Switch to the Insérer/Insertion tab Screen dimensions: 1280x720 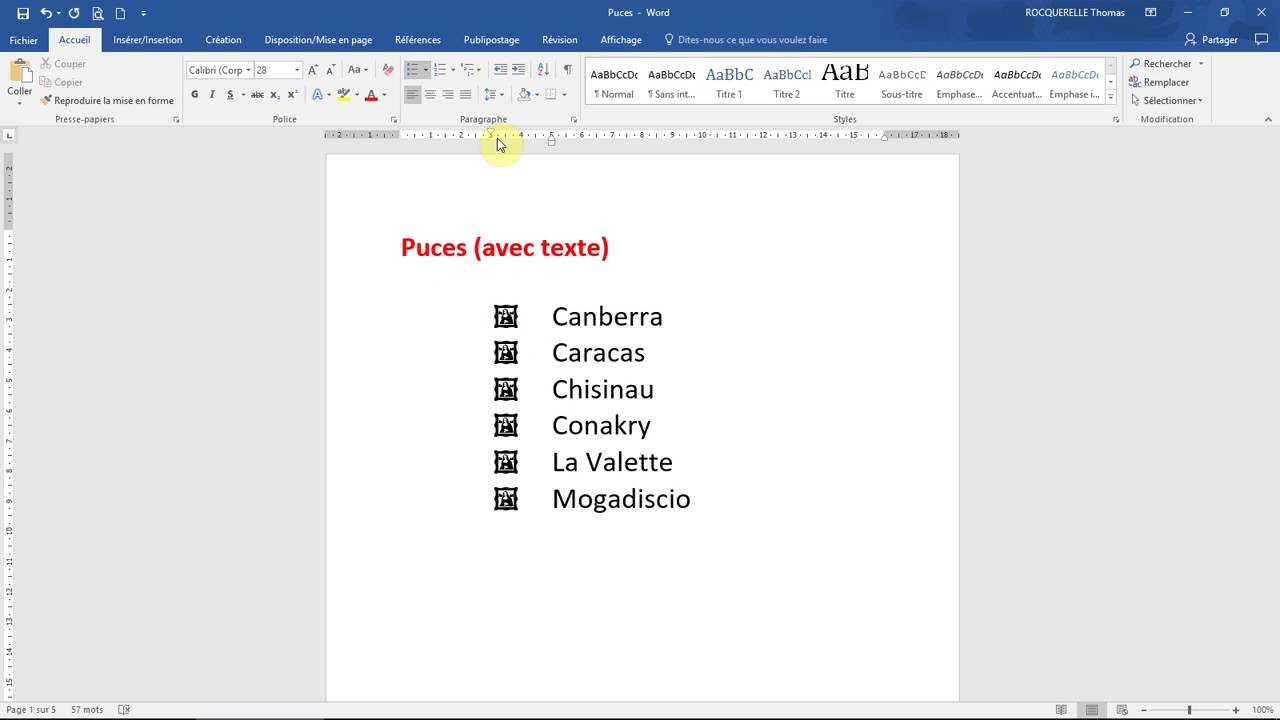[148, 40]
